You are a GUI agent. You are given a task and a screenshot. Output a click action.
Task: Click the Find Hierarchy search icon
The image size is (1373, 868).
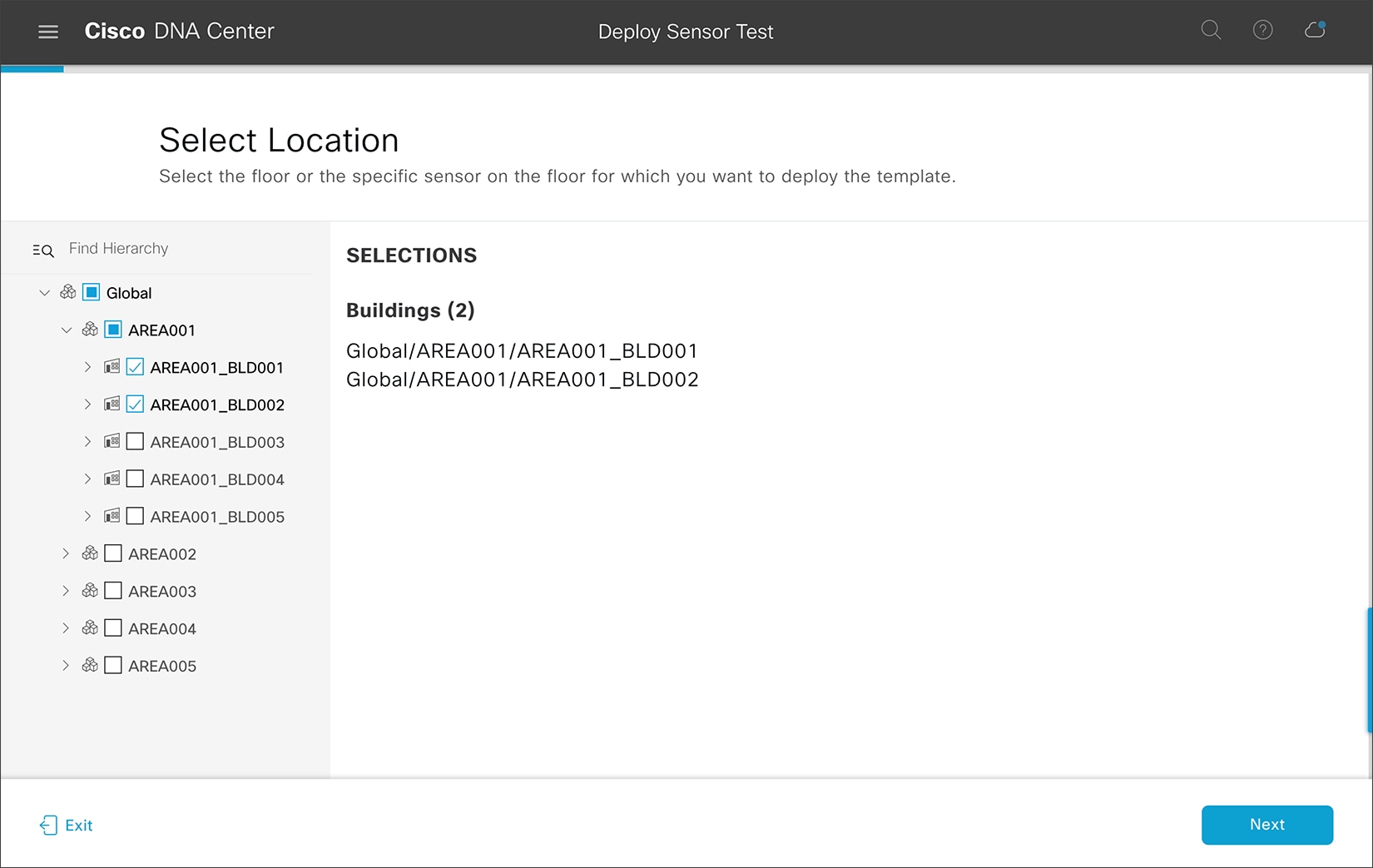pyautogui.click(x=43, y=250)
